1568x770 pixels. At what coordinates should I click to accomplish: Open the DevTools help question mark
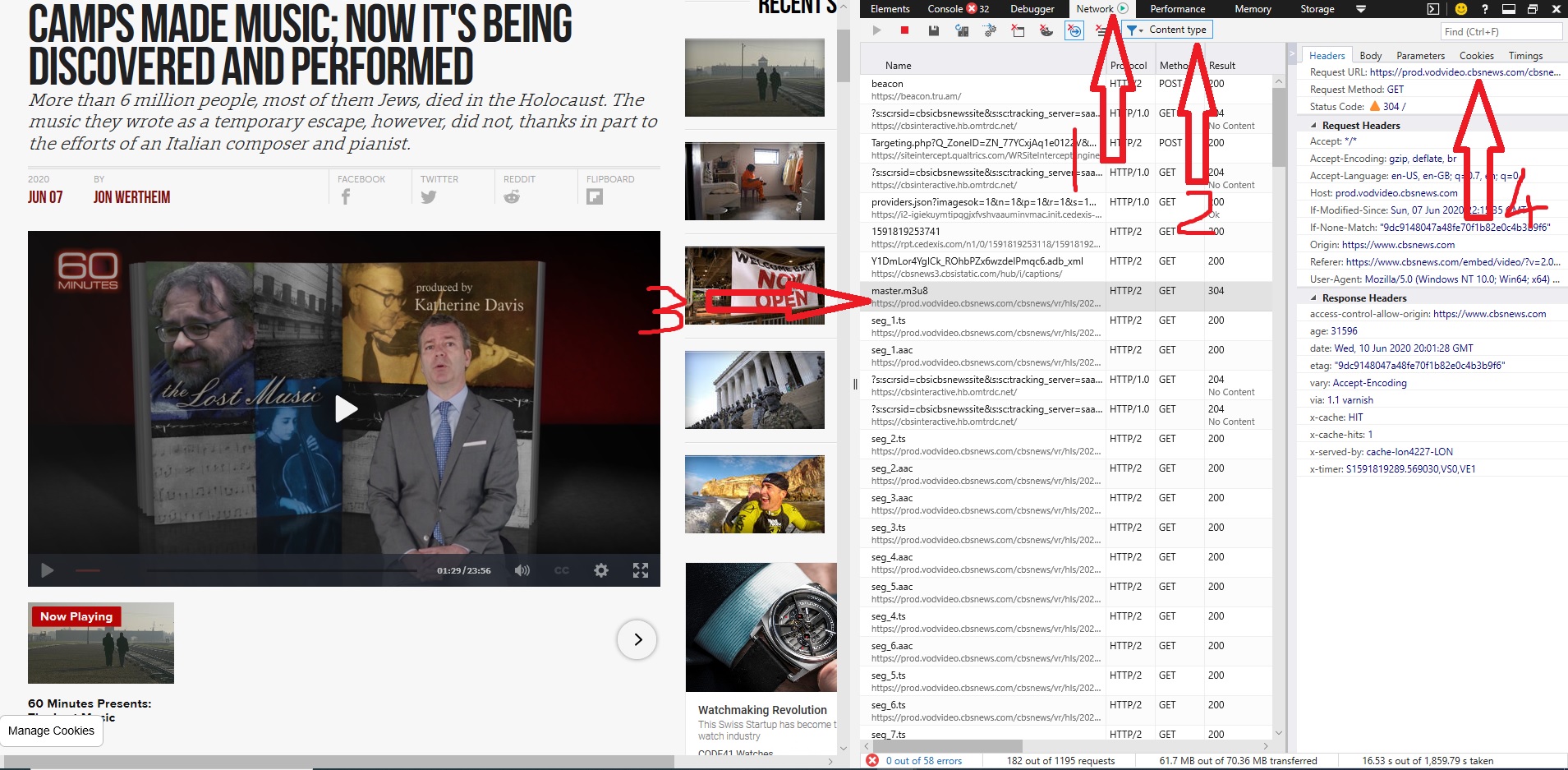pos(1484,9)
